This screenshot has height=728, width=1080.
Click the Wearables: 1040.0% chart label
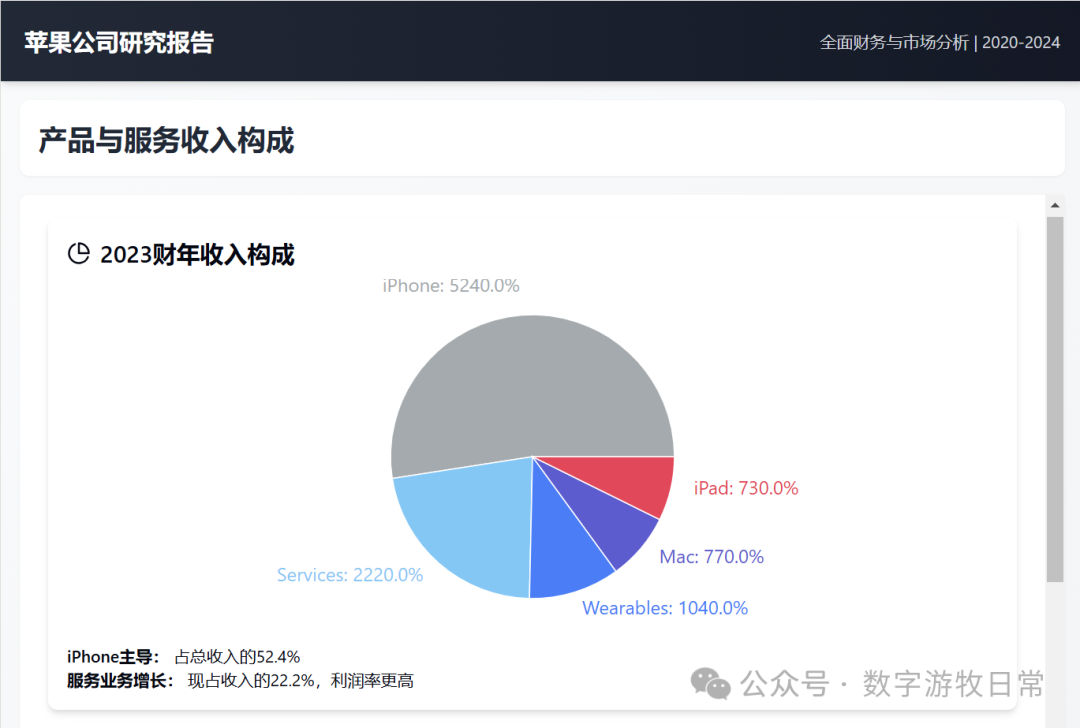coord(665,608)
